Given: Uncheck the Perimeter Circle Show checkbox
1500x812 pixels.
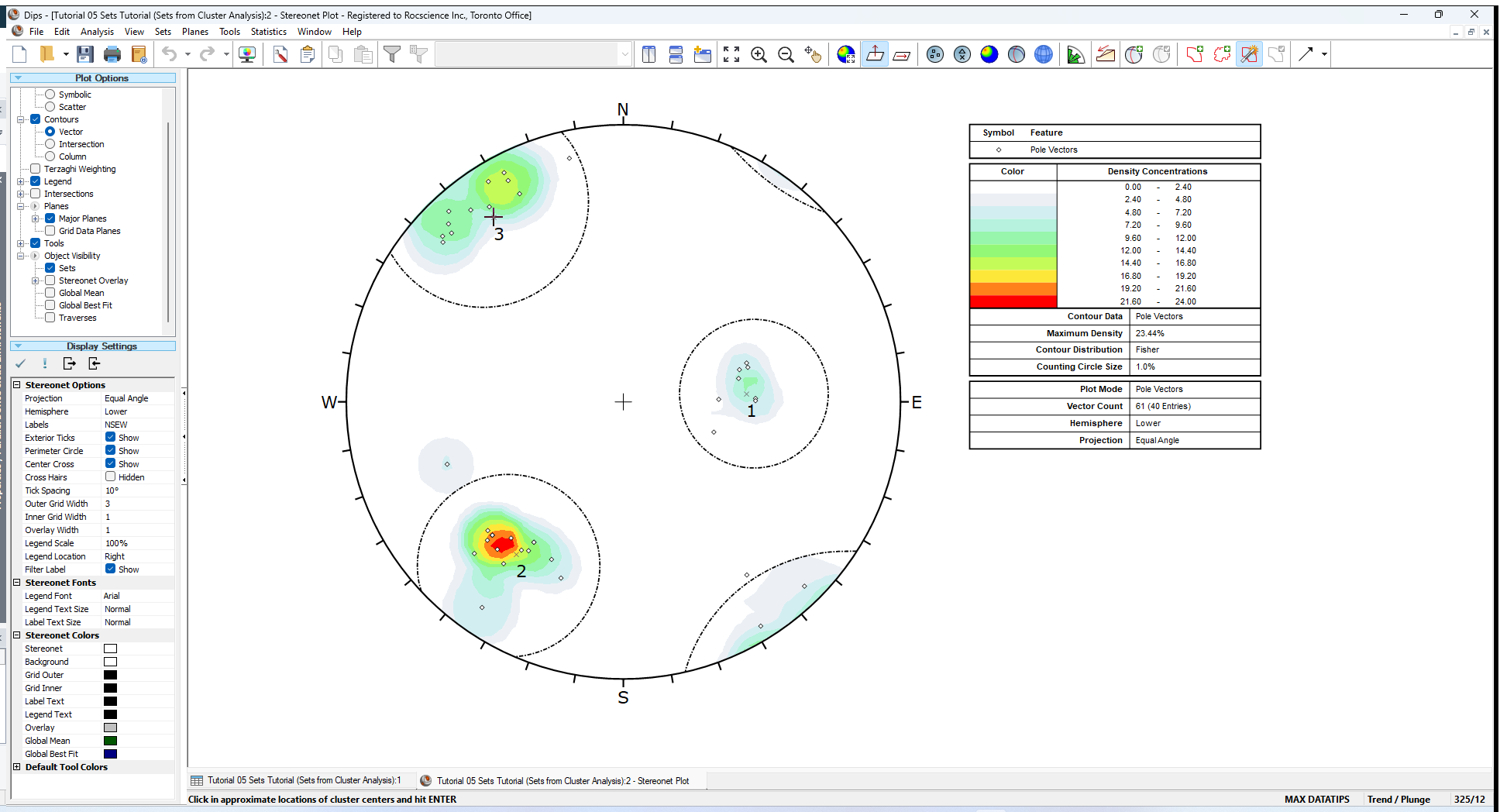Looking at the screenshot, I should (x=111, y=451).
